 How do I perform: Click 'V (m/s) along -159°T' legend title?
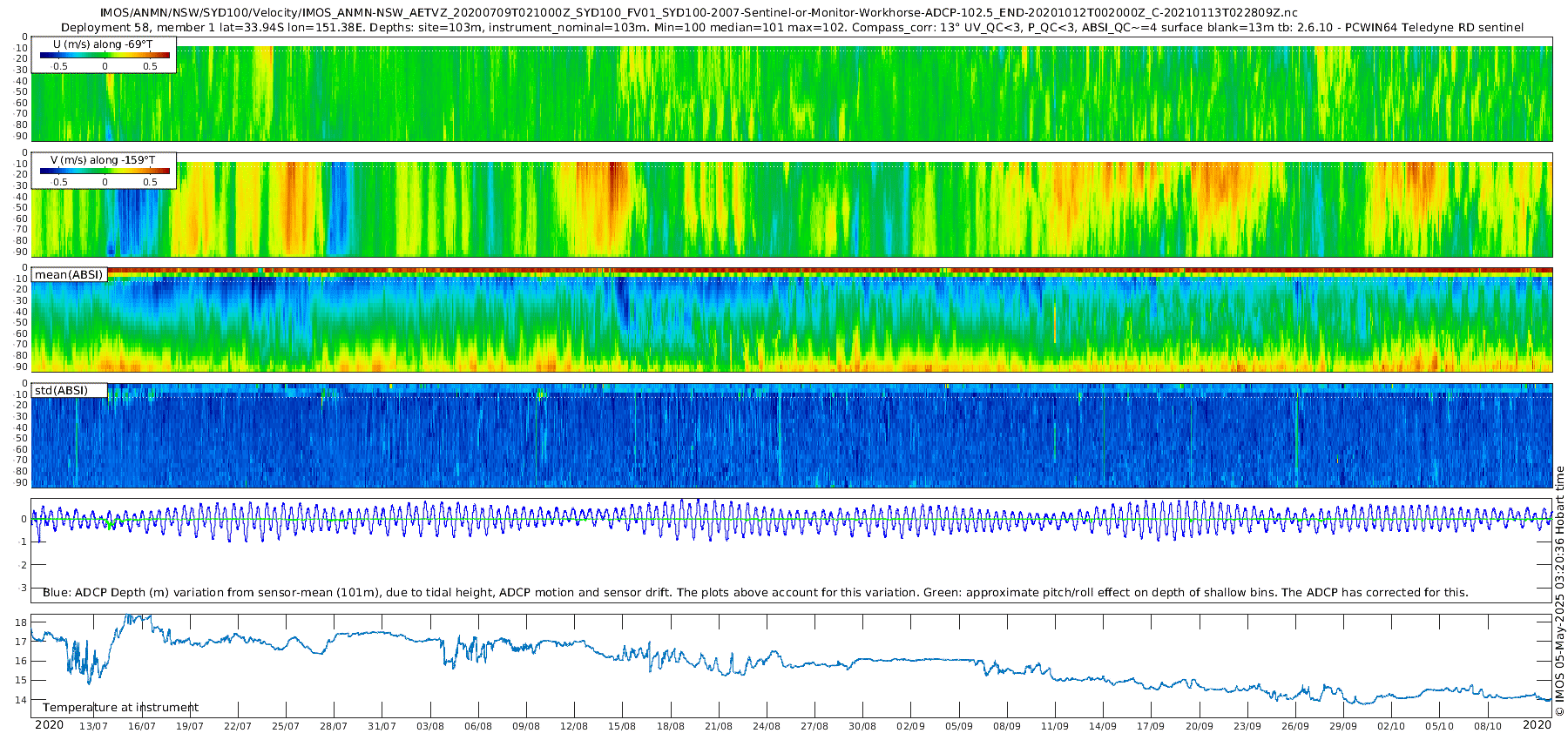(103, 160)
